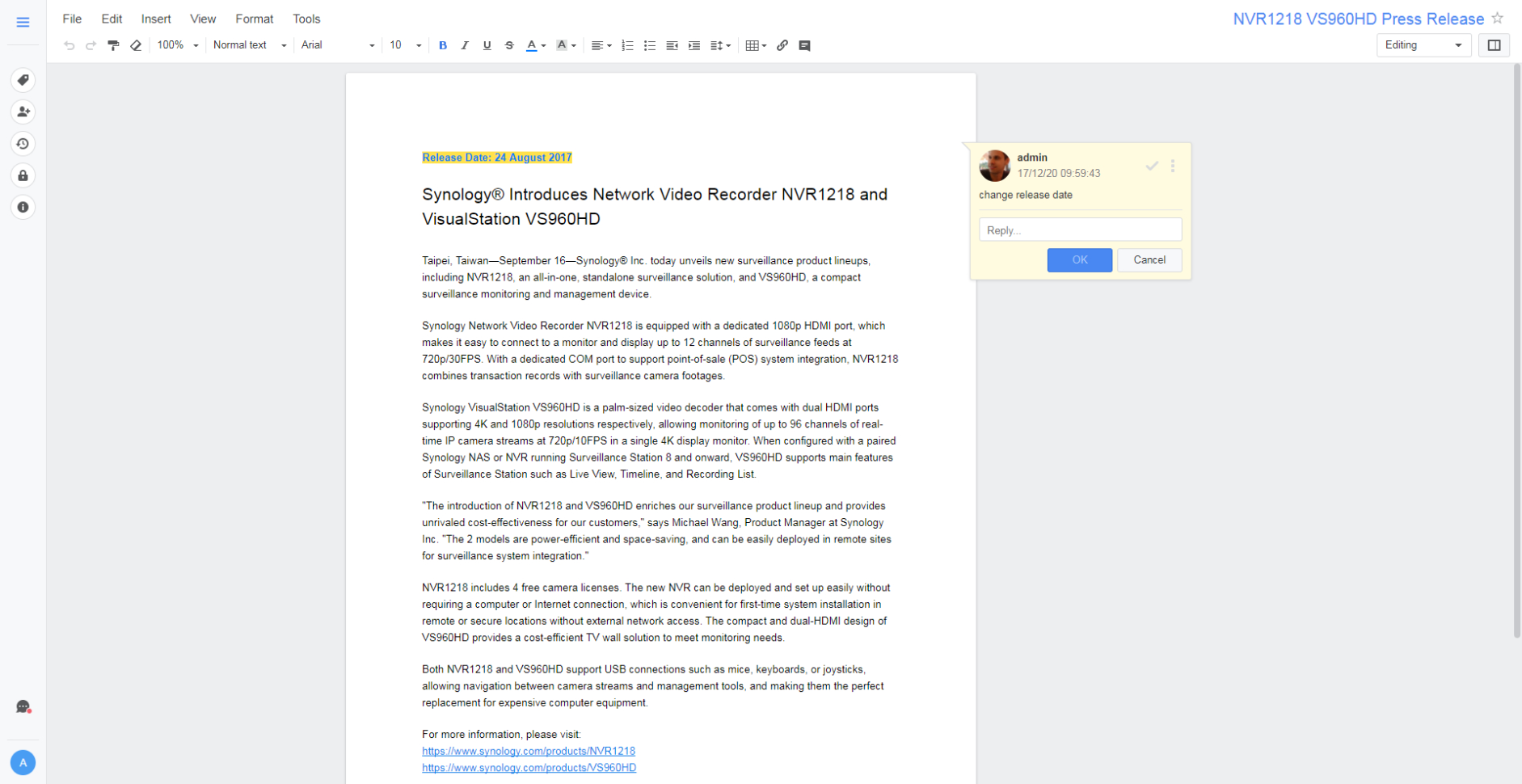The image size is (1522, 784).
Task: Open the text color picker
Action: (x=533, y=45)
